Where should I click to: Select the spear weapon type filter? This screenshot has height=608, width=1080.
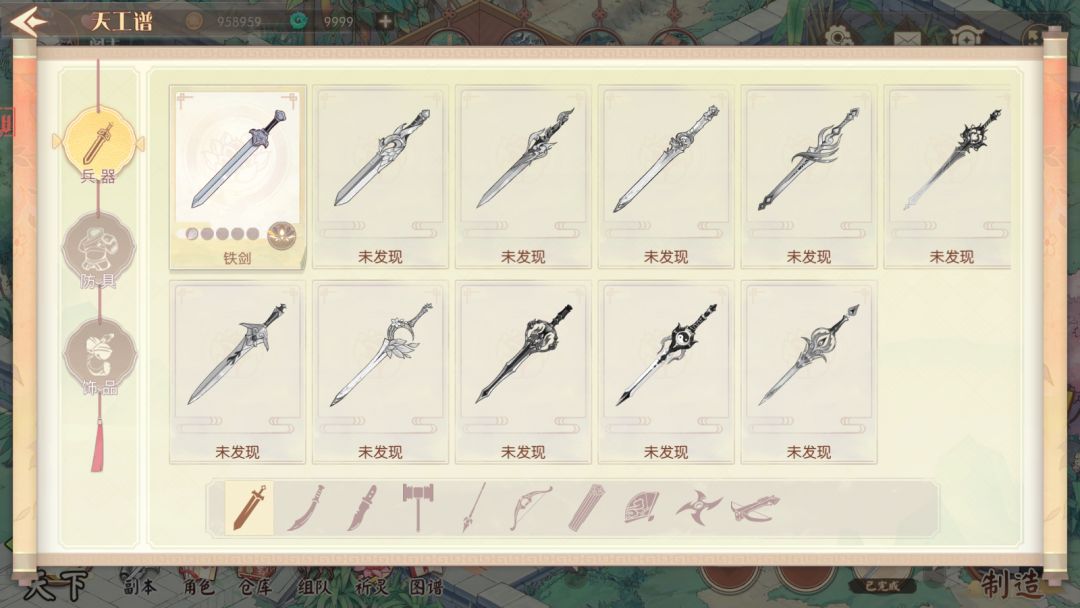click(x=474, y=507)
